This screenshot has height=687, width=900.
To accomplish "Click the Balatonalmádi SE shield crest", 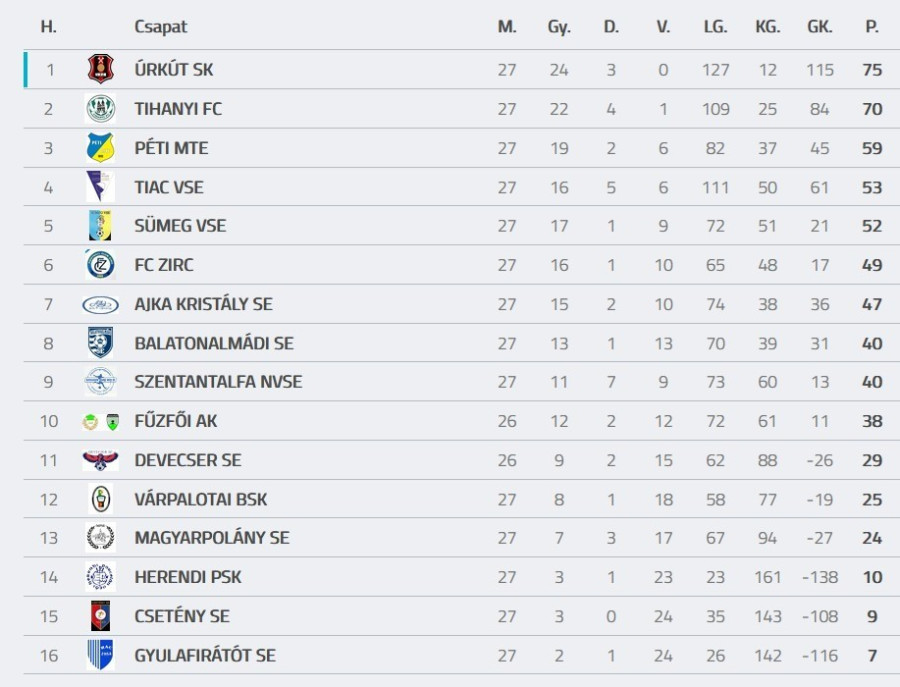I will point(100,343).
